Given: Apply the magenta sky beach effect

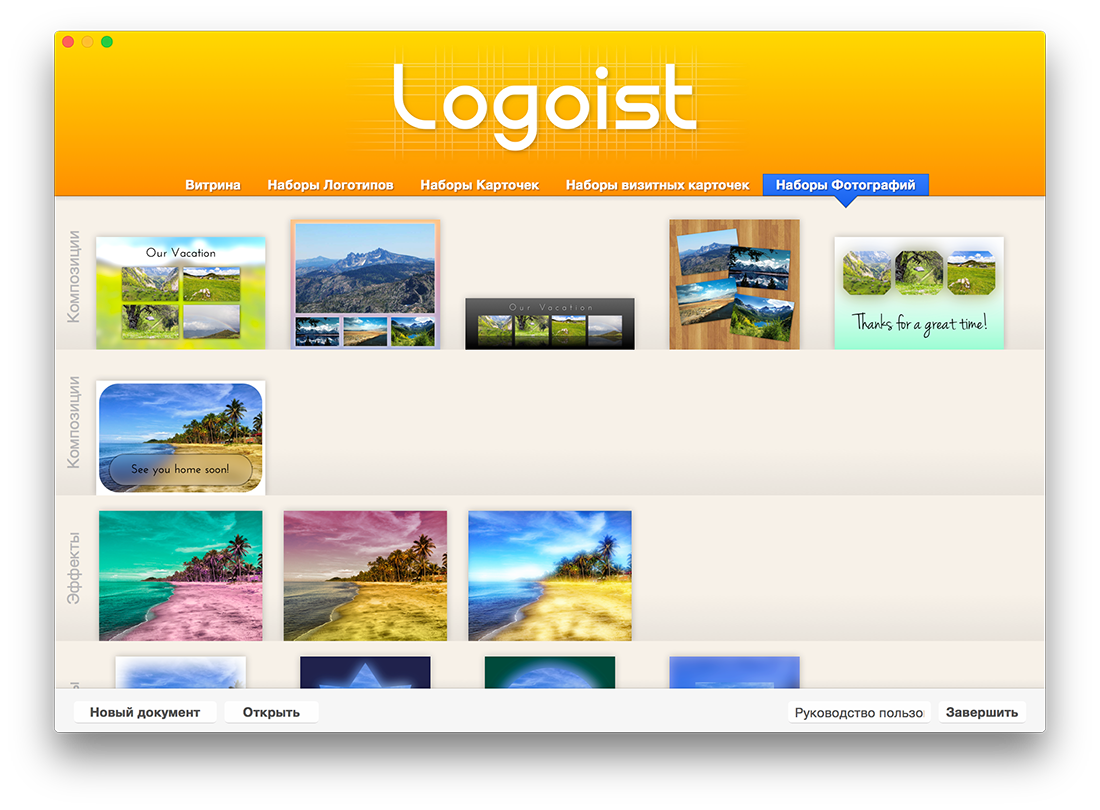Looking at the screenshot, I should point(365,576).
